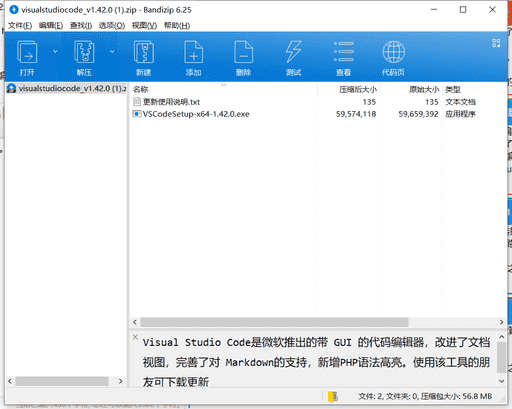Click the comment panel scroll up arrow

[x=502, y=337]
